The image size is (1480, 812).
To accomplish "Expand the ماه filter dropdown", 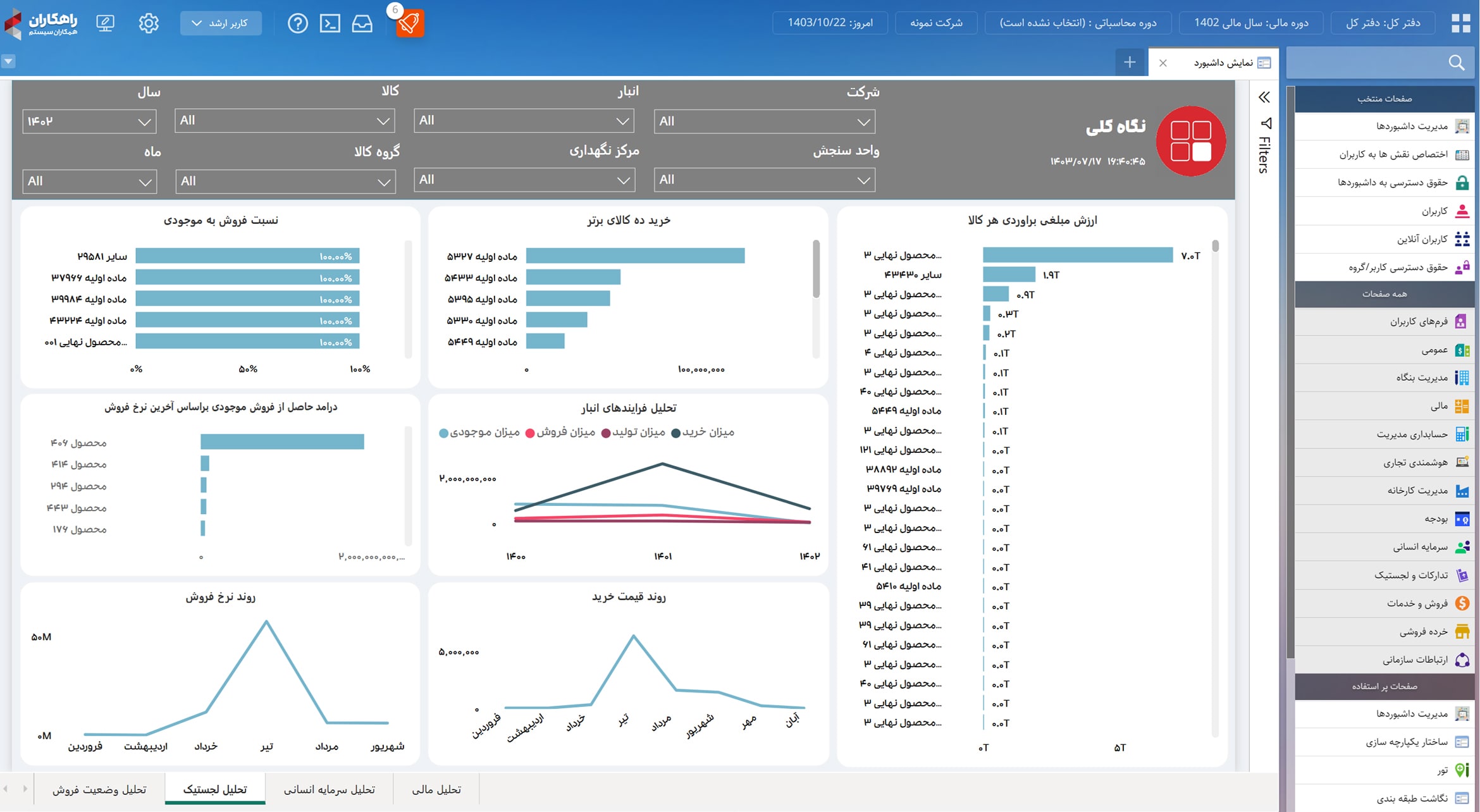I will click(x=89, y=181).
